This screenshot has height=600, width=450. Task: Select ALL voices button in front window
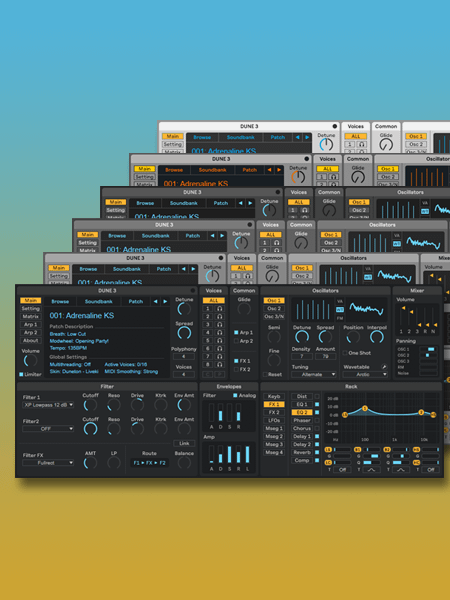214,300
